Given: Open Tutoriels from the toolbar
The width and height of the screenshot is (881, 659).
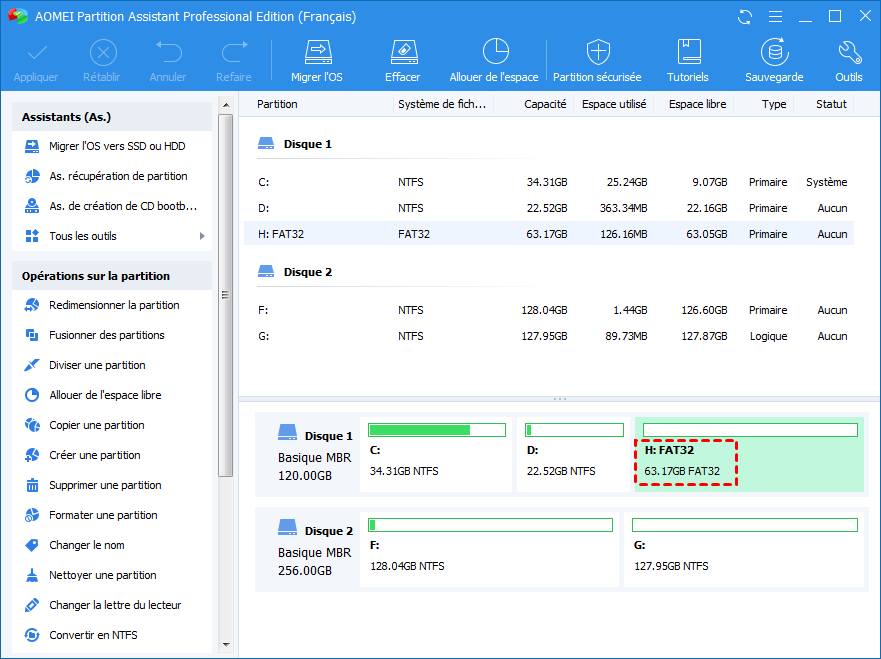Looking at the screenshot, I should 688,53.
